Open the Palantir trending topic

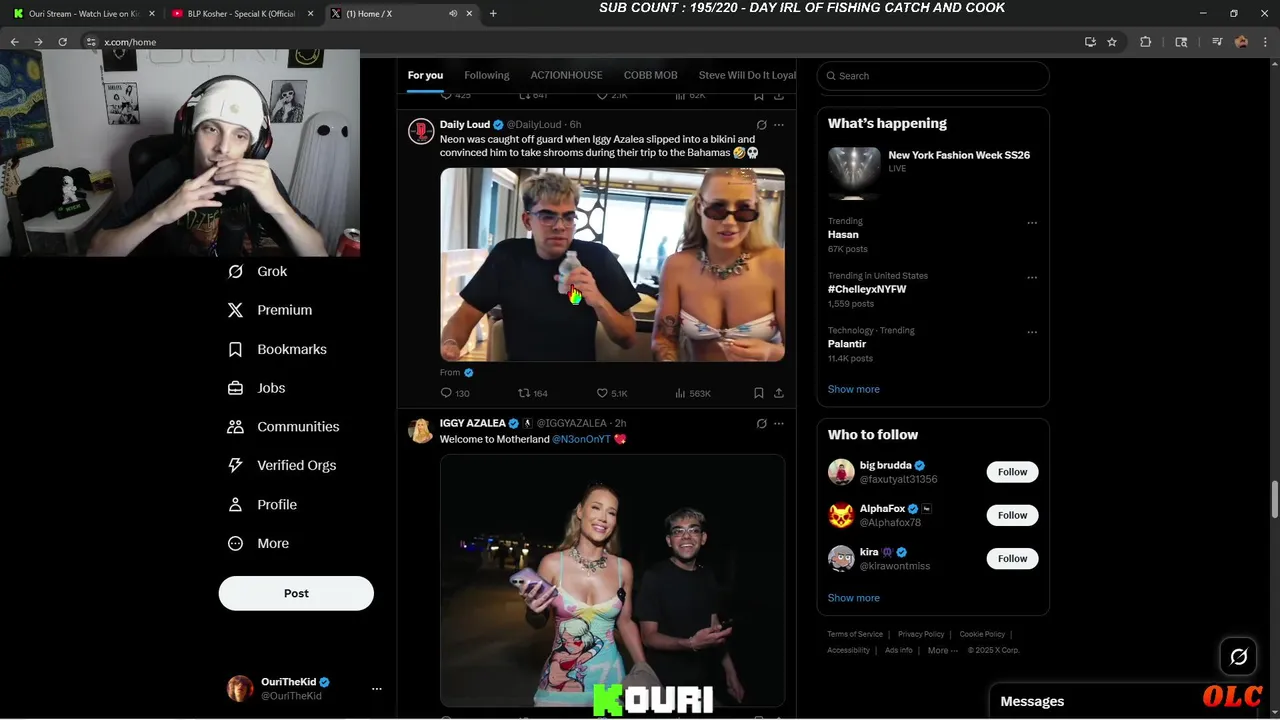[x=847, y=344]
